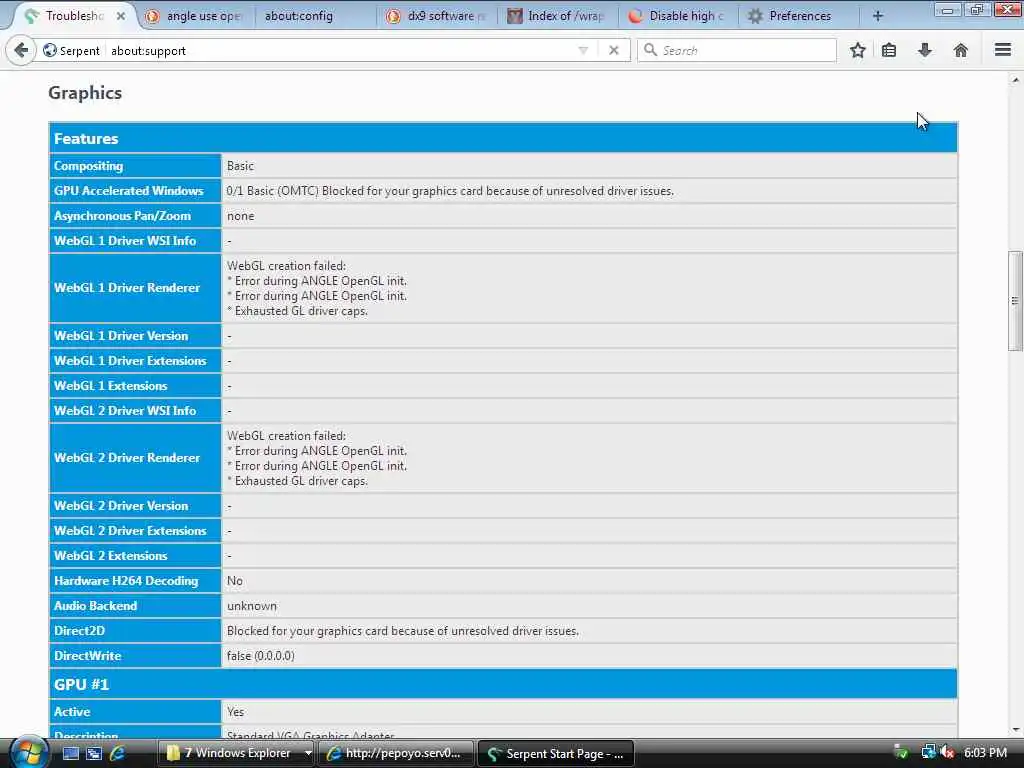Select the Serpent Start Page taskbar button
Viewport: 1024px width, 768px height.
[x=556, y=753]
